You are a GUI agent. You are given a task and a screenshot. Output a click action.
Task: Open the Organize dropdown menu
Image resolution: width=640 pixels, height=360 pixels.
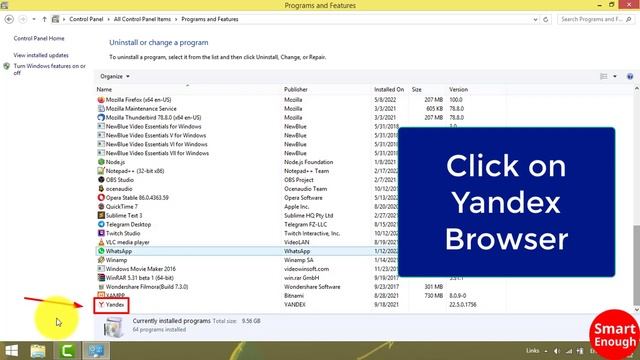point(115,76)
